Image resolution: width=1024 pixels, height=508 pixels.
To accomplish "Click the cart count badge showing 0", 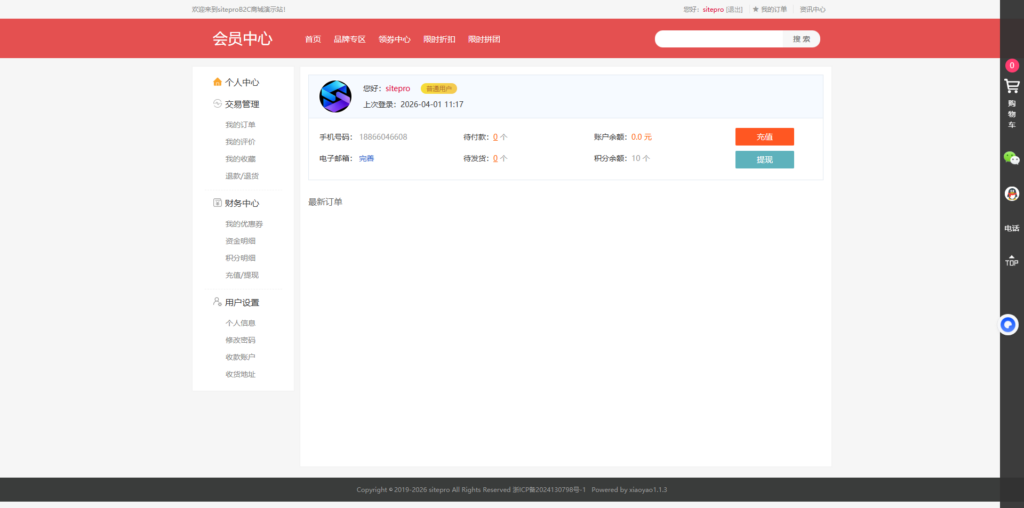I will point(1012,65).
